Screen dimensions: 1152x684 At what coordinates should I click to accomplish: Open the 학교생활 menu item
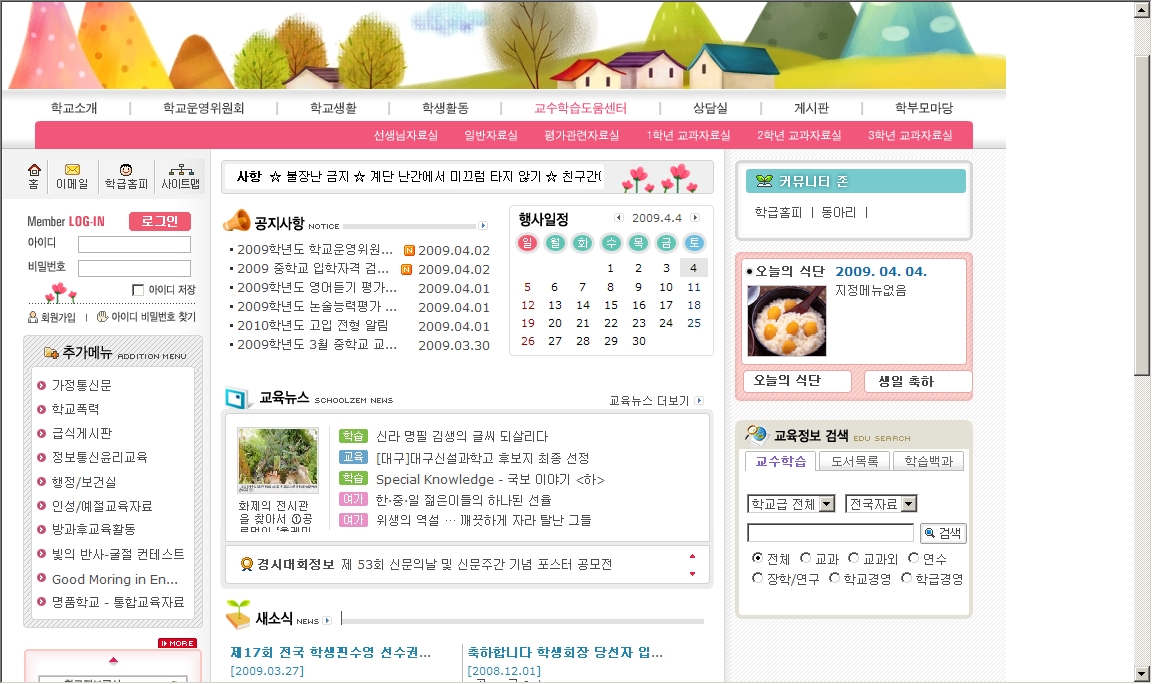pos(333,108)
